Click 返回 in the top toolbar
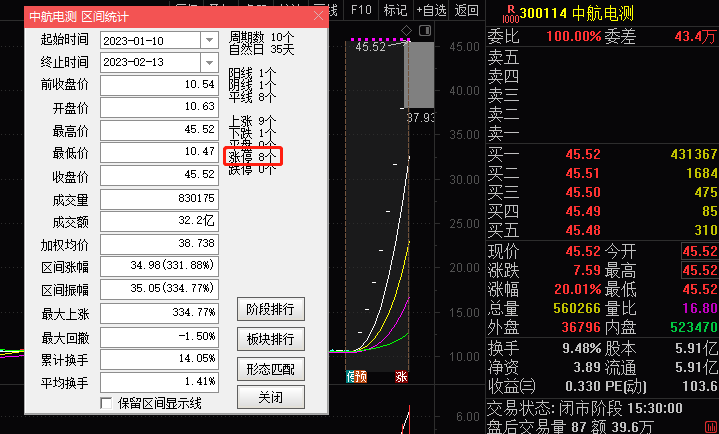719x434 pixels. (x=466, y=10)
